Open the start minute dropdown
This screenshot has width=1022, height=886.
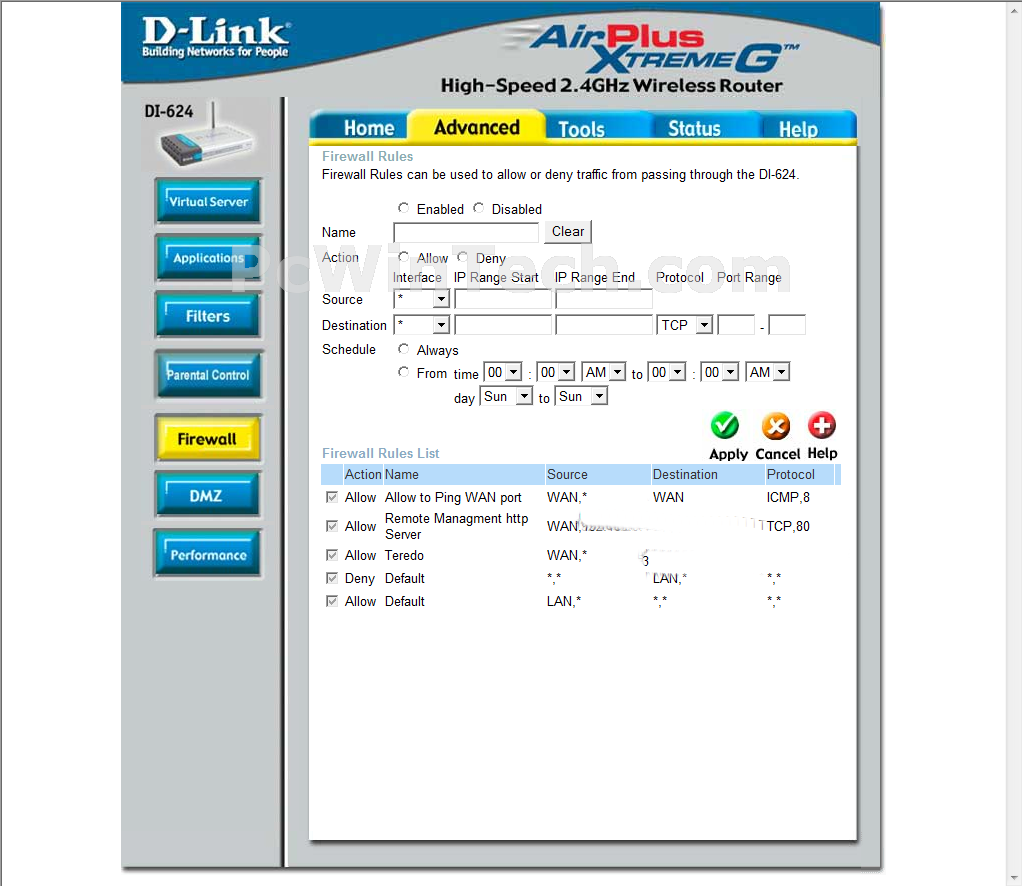[556, 372]
